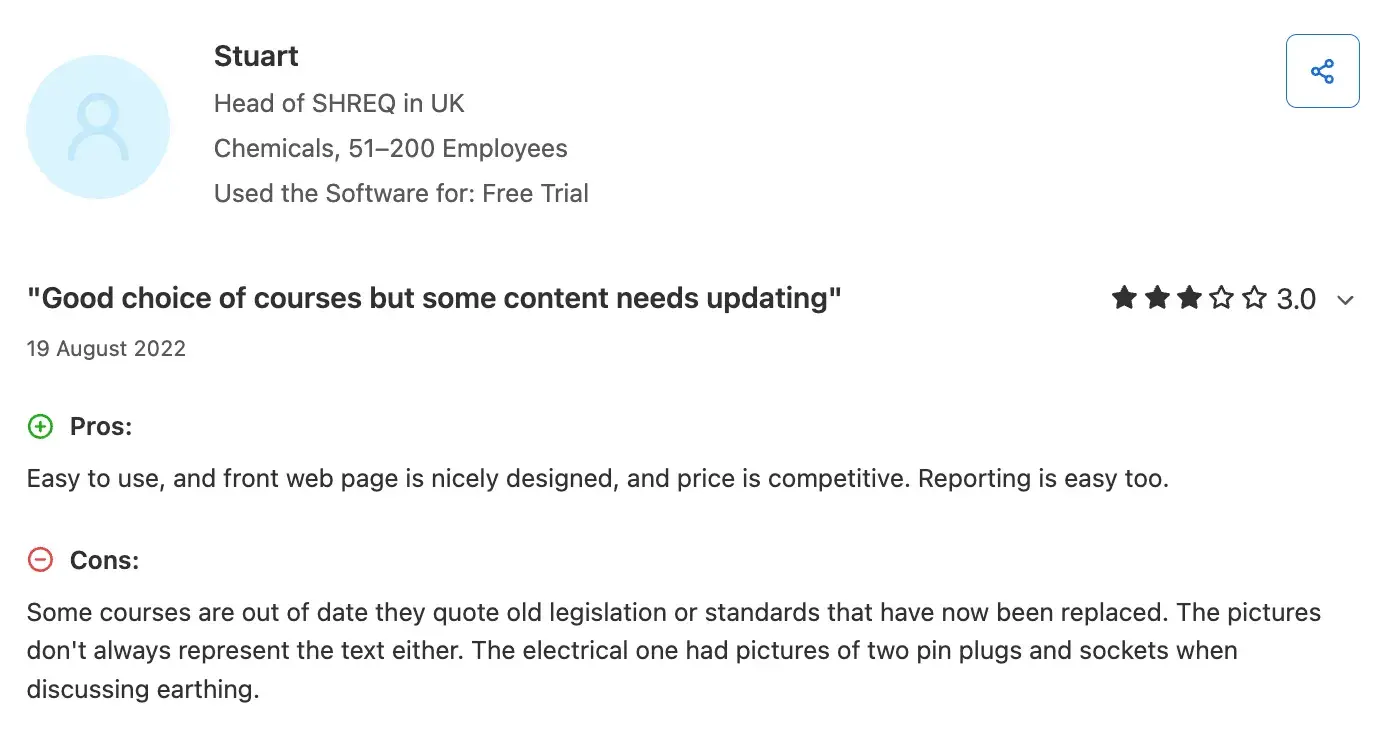Image resolution: width=1392 pixels, height=746 pixels.
Task: Click the Head of SHREQ job title
Action: click(339, 103)
